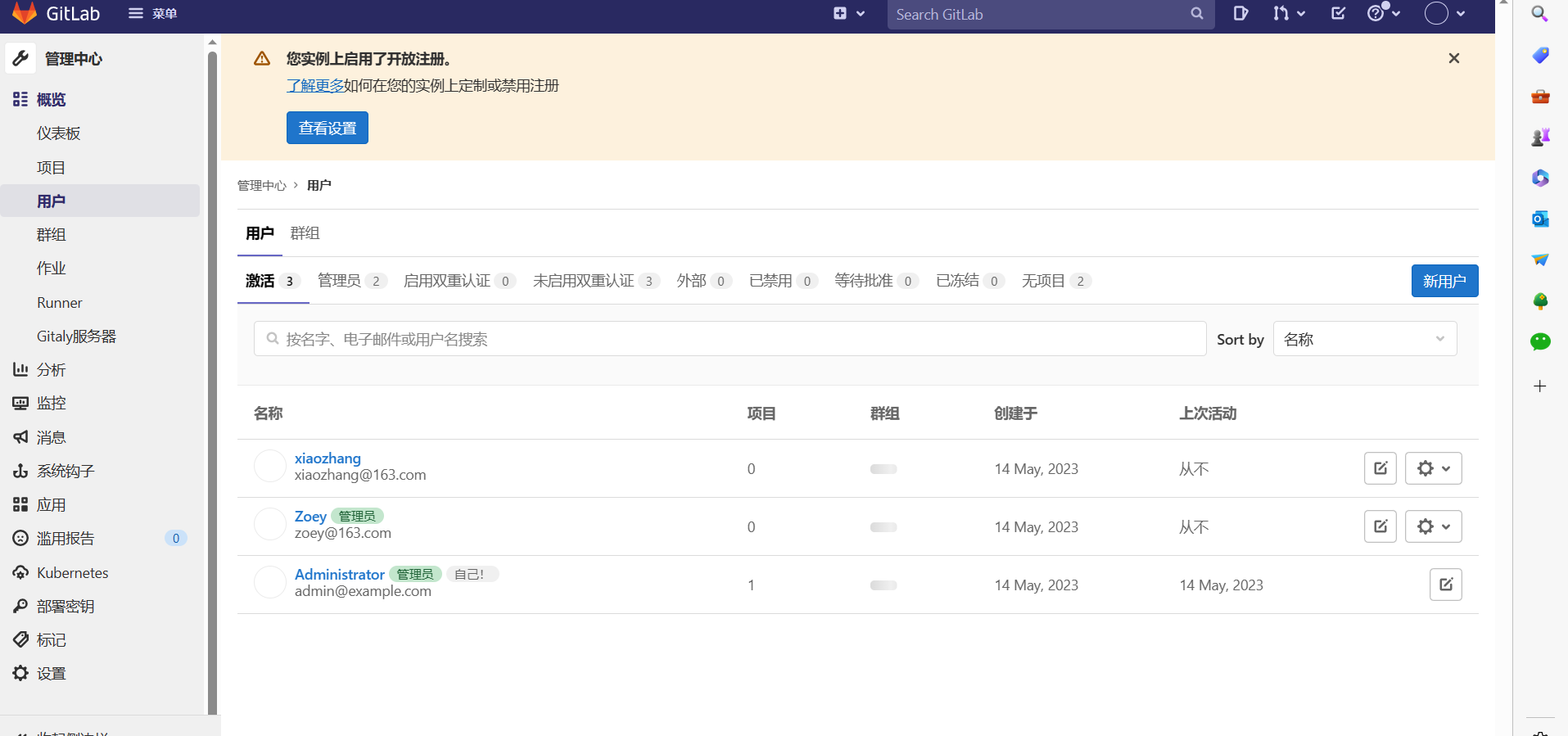Viewport: 1568px width, 736px height.
Task: Focus the user search input field
Action: (730, 339)
